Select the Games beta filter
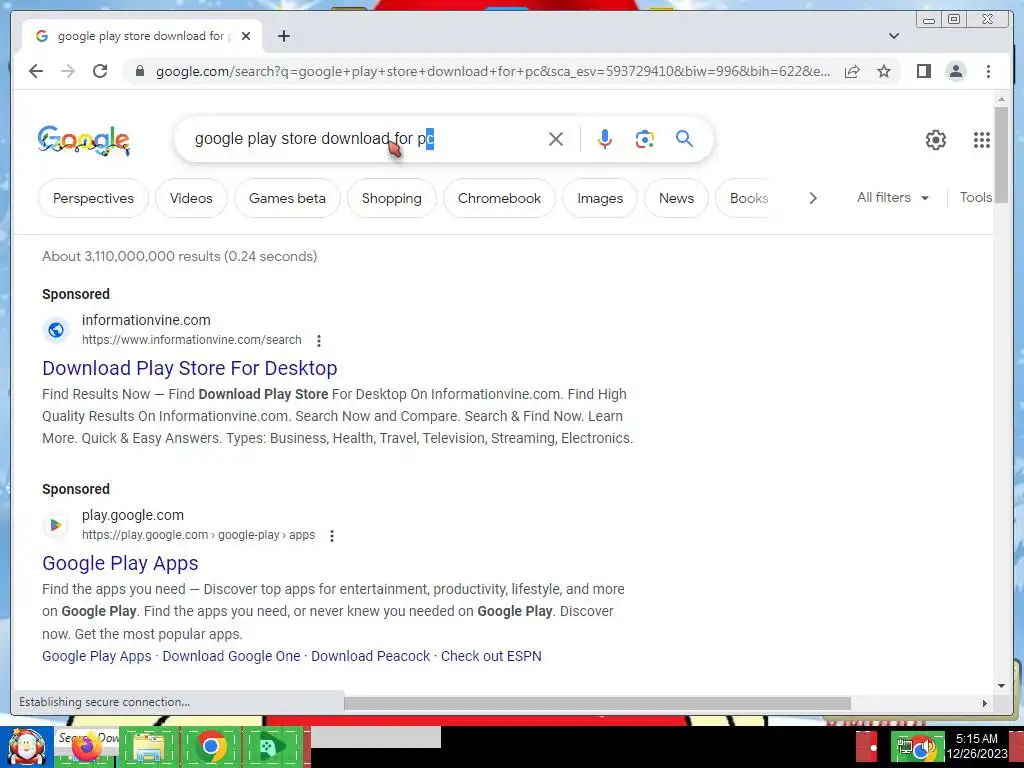This screenshot has height=768, width=1024. [x=287, y=198]
